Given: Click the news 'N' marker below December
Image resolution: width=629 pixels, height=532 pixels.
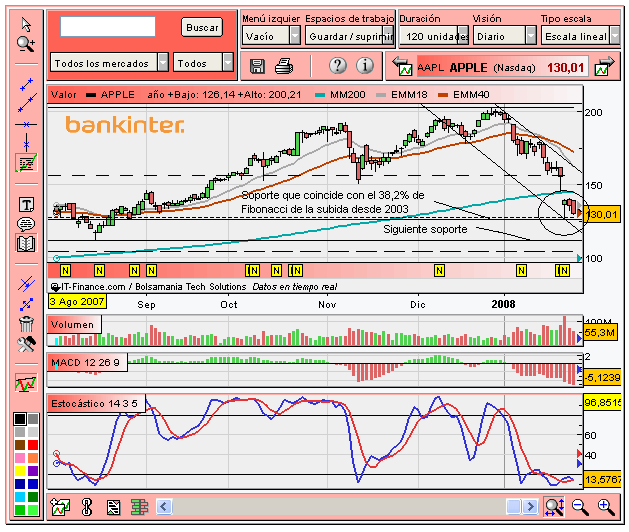Looking at the screenshot, I should click(439, 271).
